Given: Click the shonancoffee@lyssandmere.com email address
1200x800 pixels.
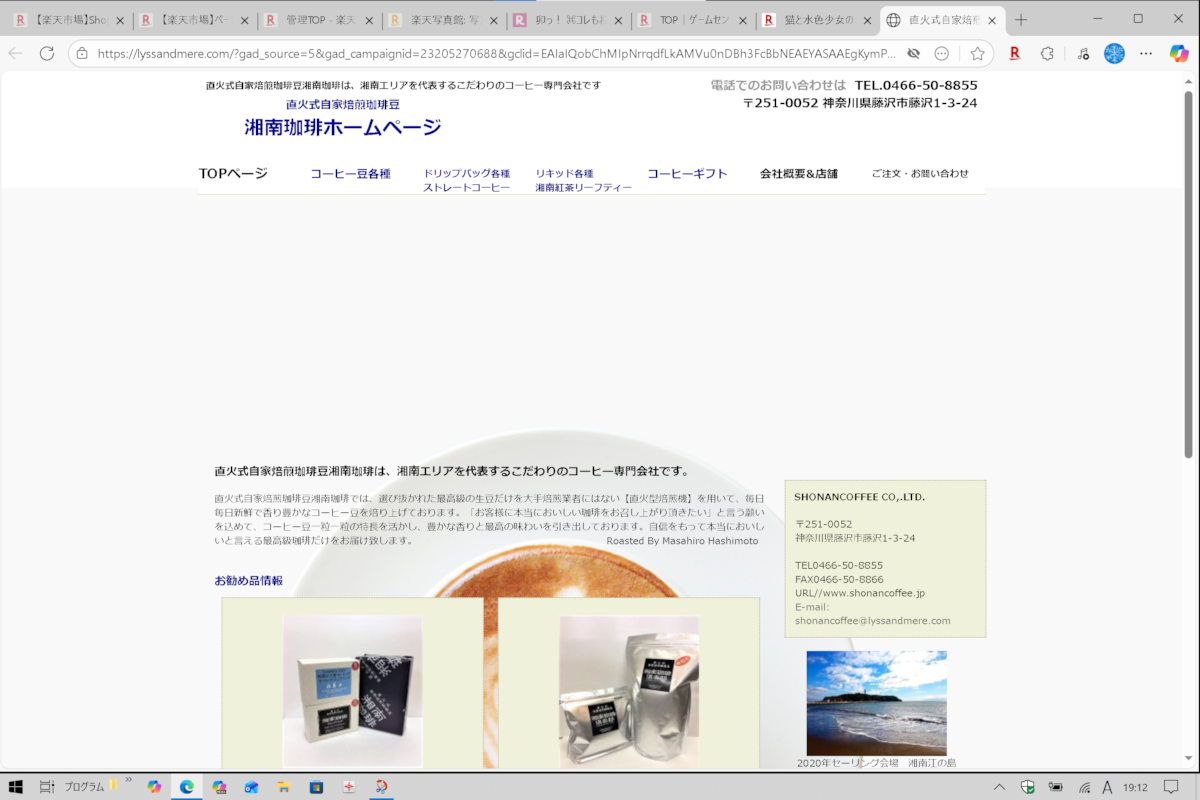Looking at the screenshot, I should tap(873, 621).
